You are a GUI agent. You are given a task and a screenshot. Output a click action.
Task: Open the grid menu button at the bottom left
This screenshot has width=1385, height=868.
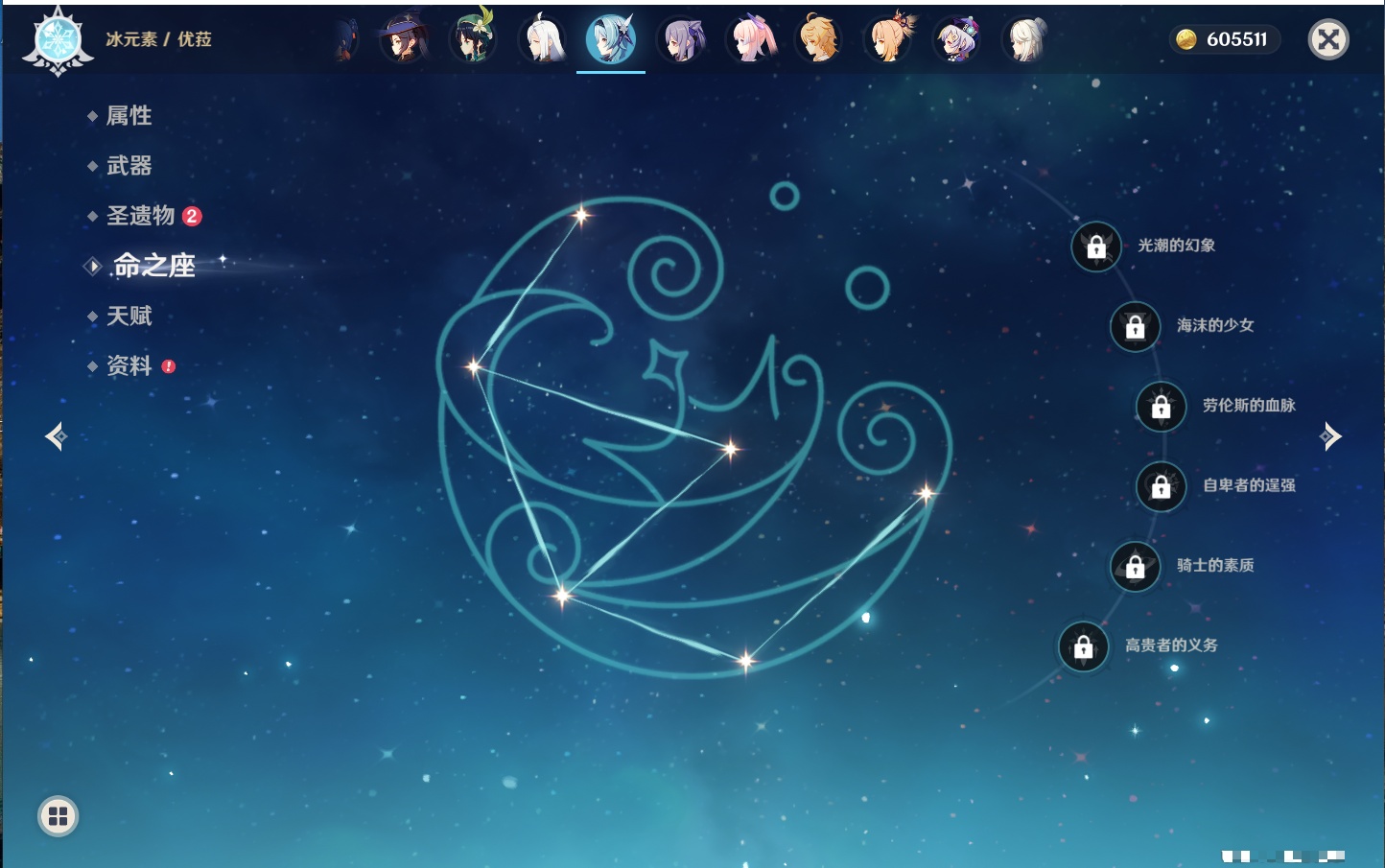pos(58,816)
